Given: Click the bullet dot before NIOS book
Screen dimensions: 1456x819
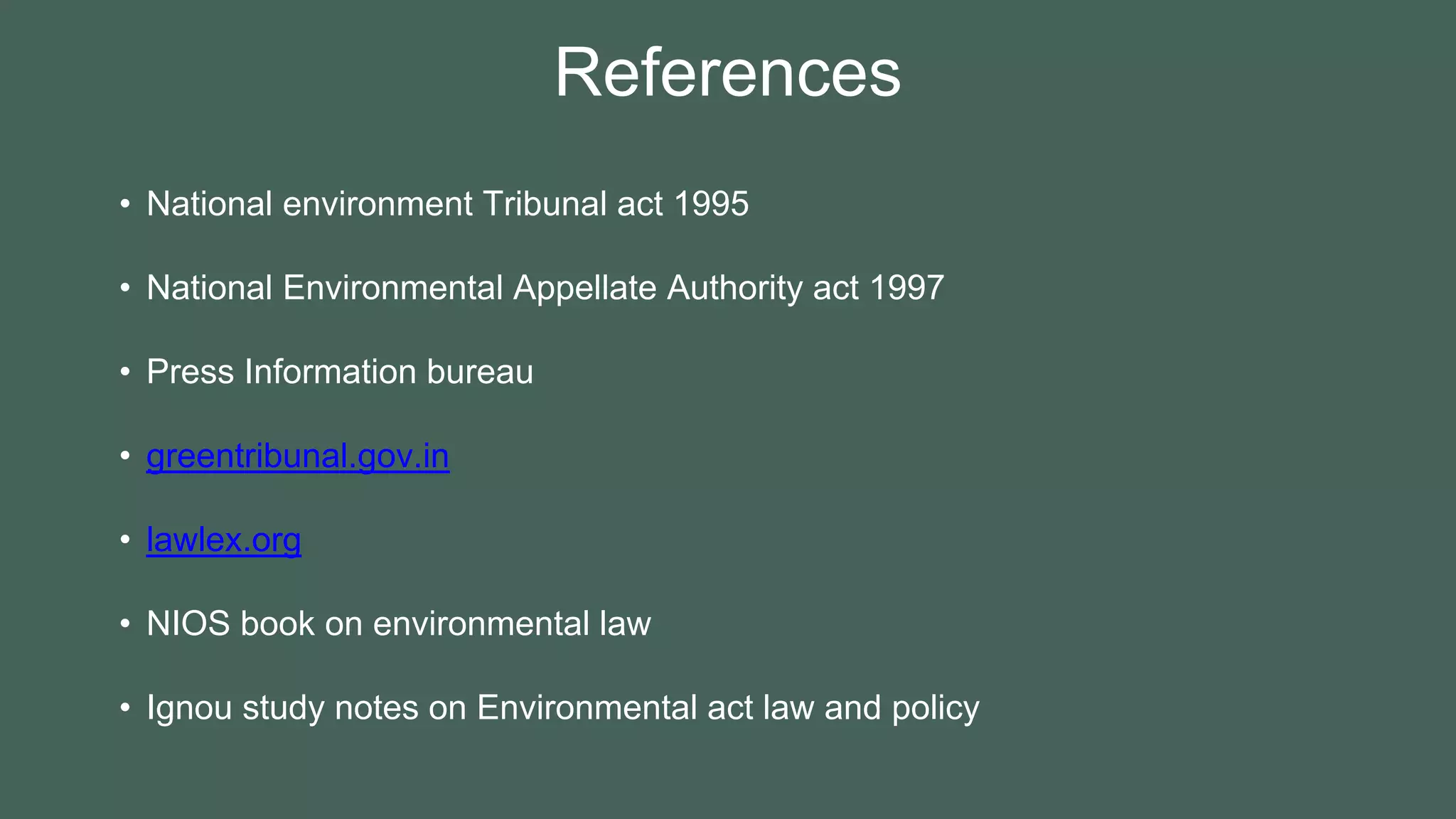Looking at the screenshot, I should click(x=125, y=624).
